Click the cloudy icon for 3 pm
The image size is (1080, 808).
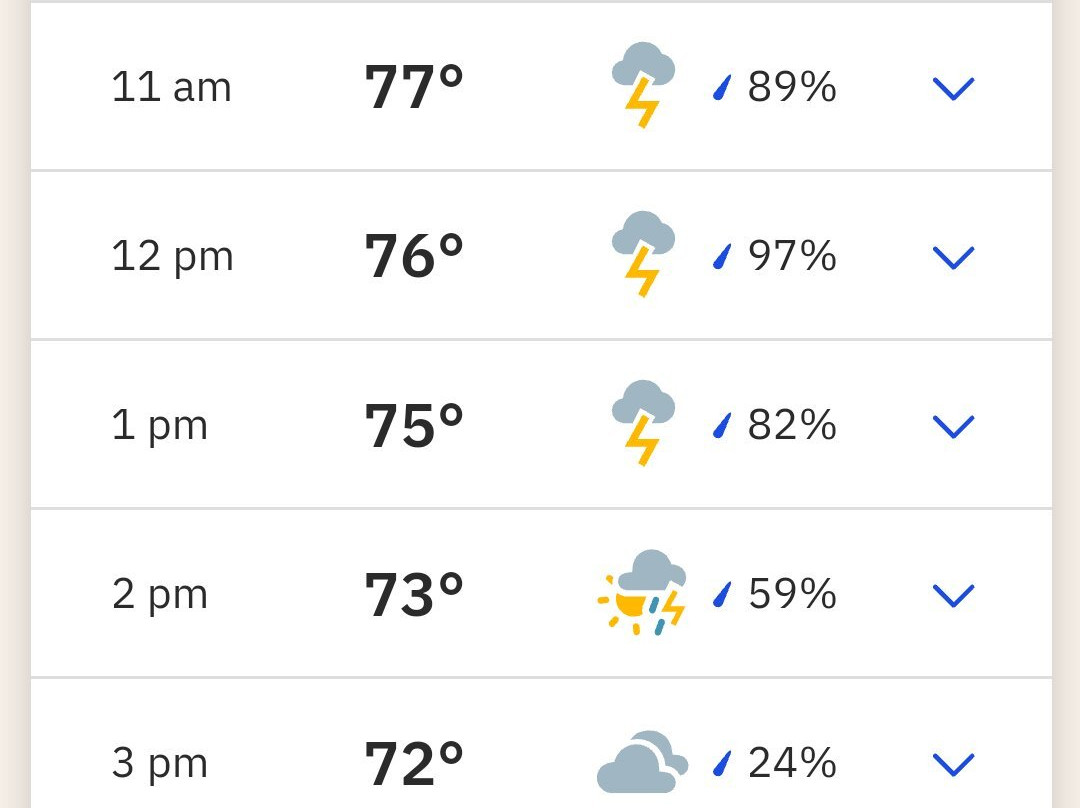pyautogui.click(x=642, y=762)
